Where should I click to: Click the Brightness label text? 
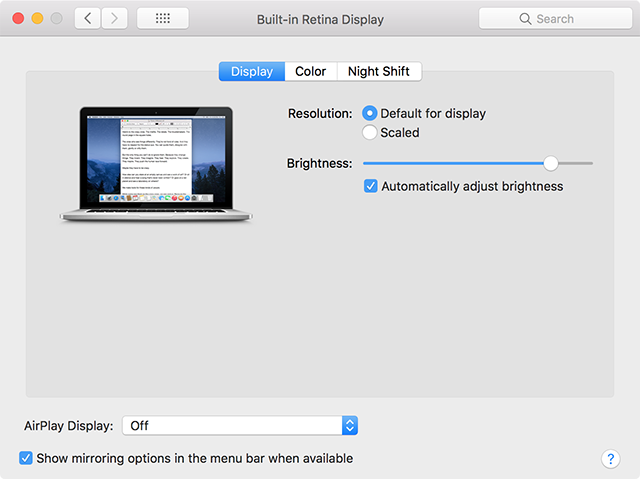[x=319, y=163]
